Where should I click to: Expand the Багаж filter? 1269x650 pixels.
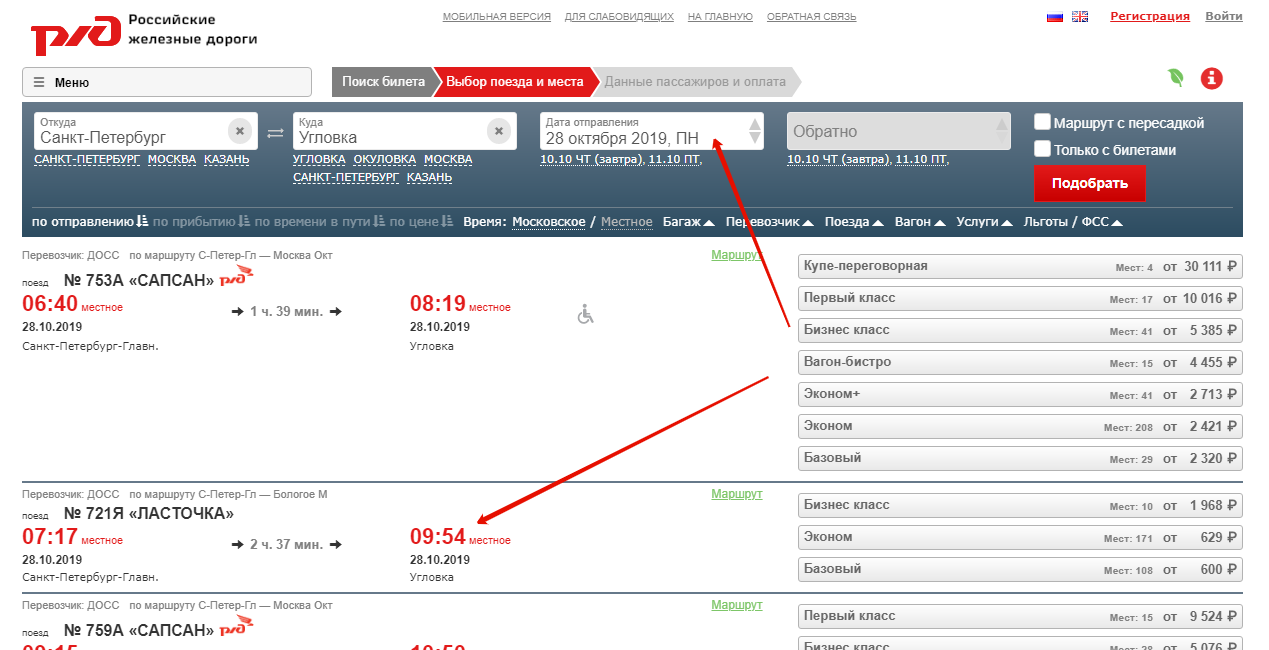[688, 222]
